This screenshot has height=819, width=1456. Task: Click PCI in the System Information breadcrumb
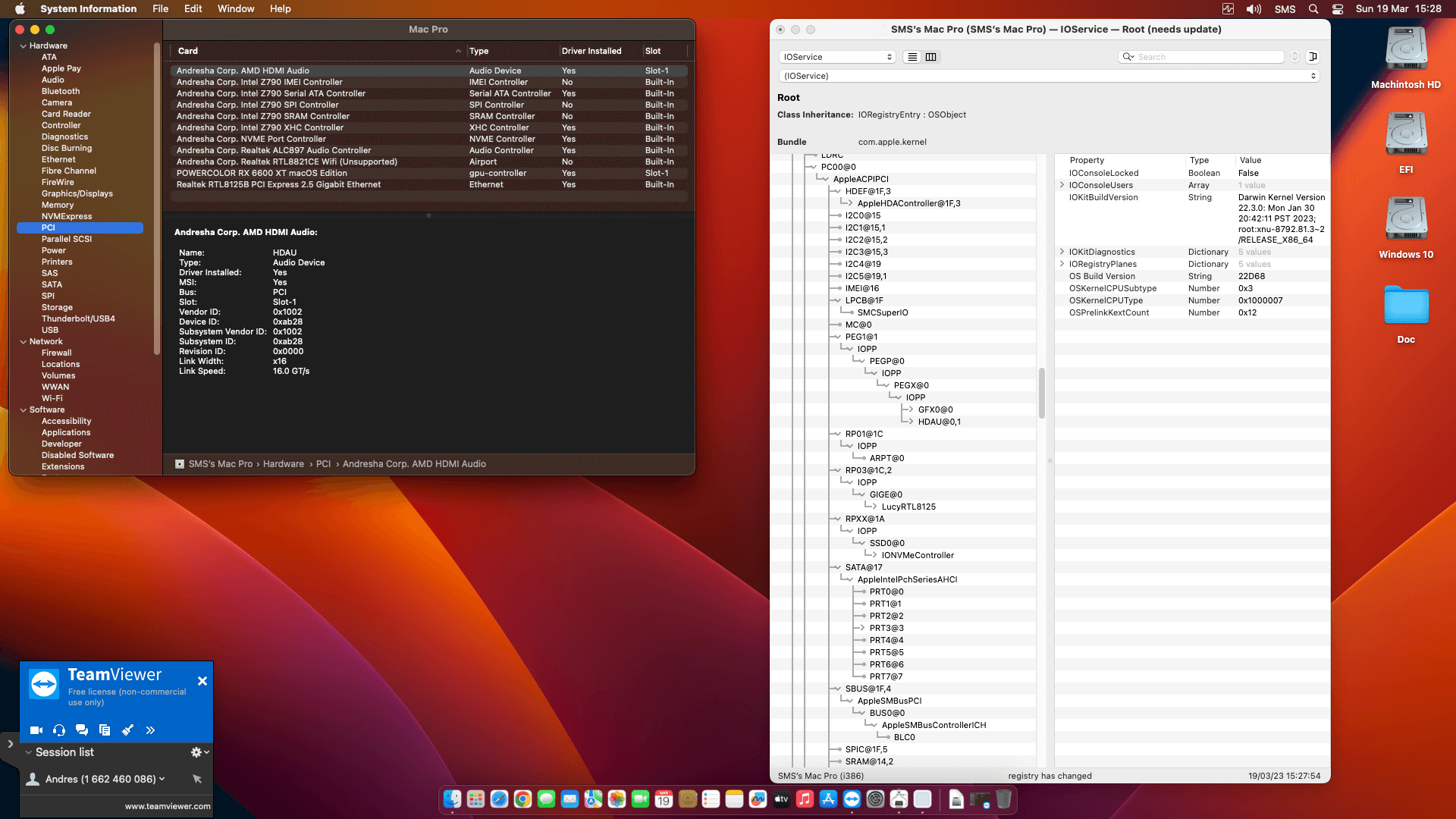point(324,463)
